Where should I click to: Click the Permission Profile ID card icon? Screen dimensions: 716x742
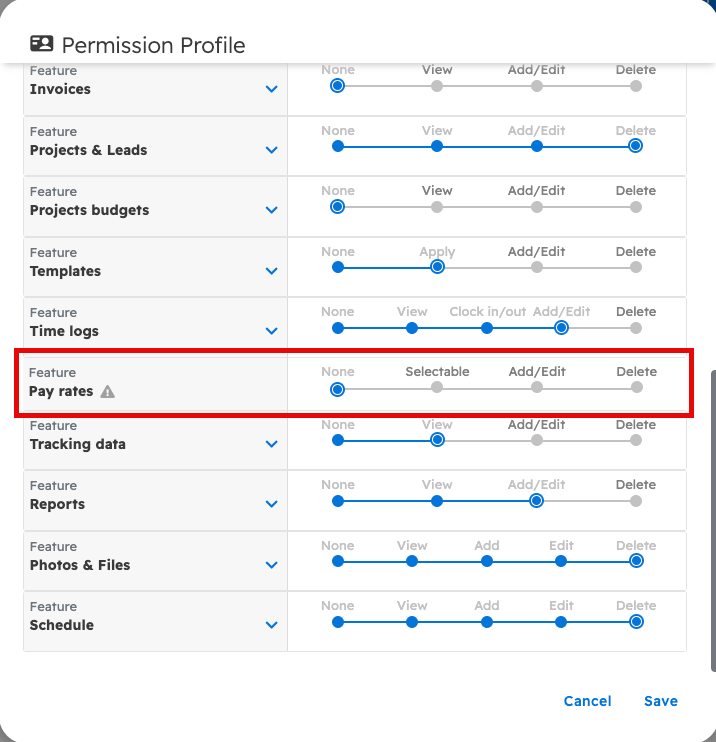pyautogui.click(x=41, y=44)
